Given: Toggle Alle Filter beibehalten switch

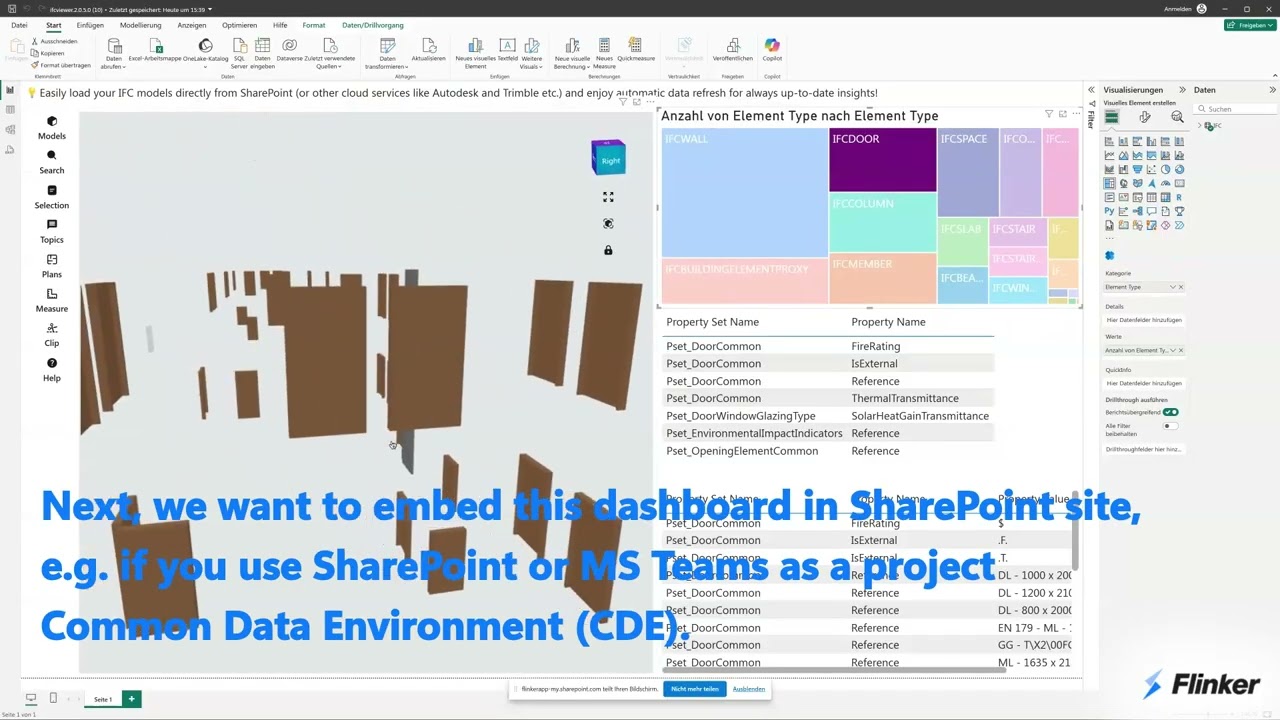Looking at the screenshot, I should [x=1170, y=426].
